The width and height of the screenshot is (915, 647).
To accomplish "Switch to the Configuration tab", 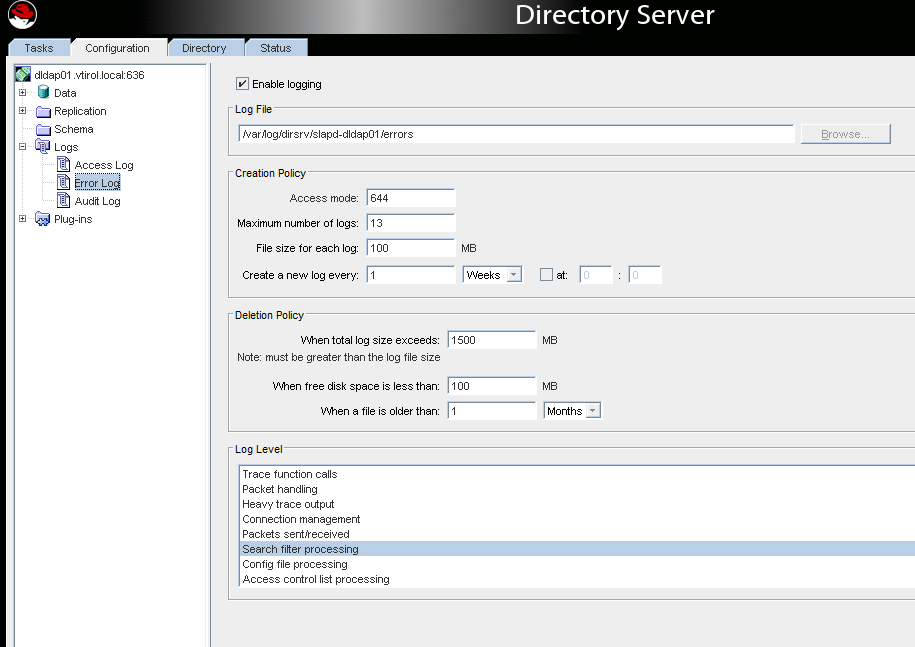I will click(x=117, y=48).
